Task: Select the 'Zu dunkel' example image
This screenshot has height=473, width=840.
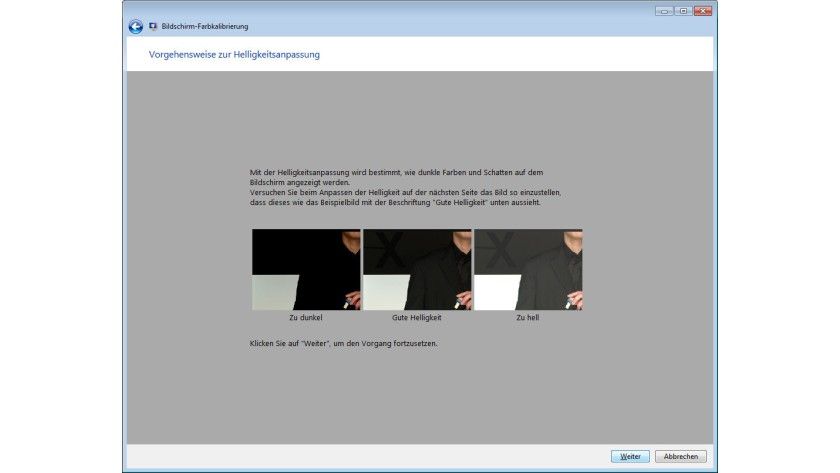Action: (x=306, y=270)
